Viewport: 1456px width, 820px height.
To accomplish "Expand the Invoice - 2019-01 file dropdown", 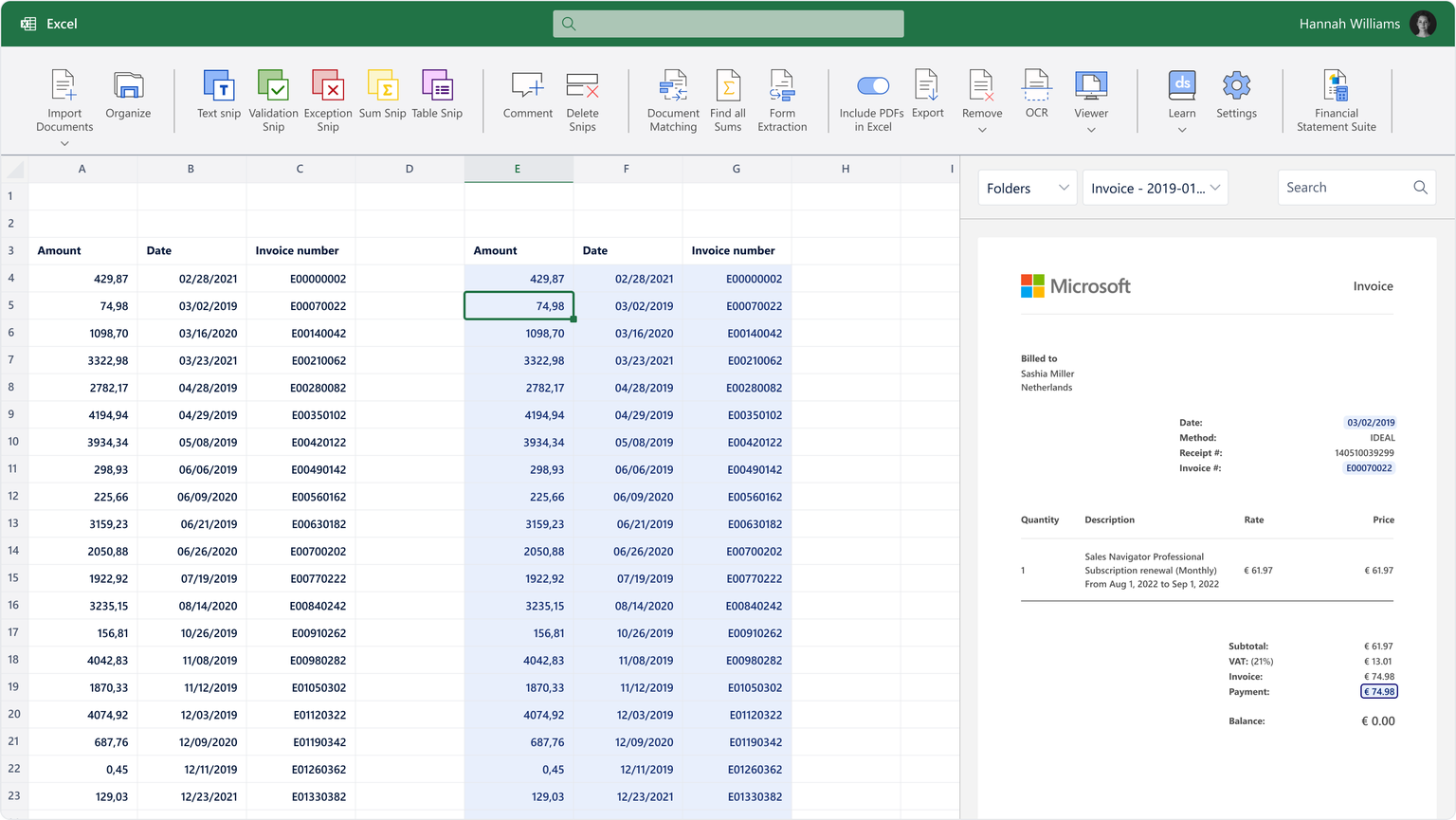I will pos(1155,188).
